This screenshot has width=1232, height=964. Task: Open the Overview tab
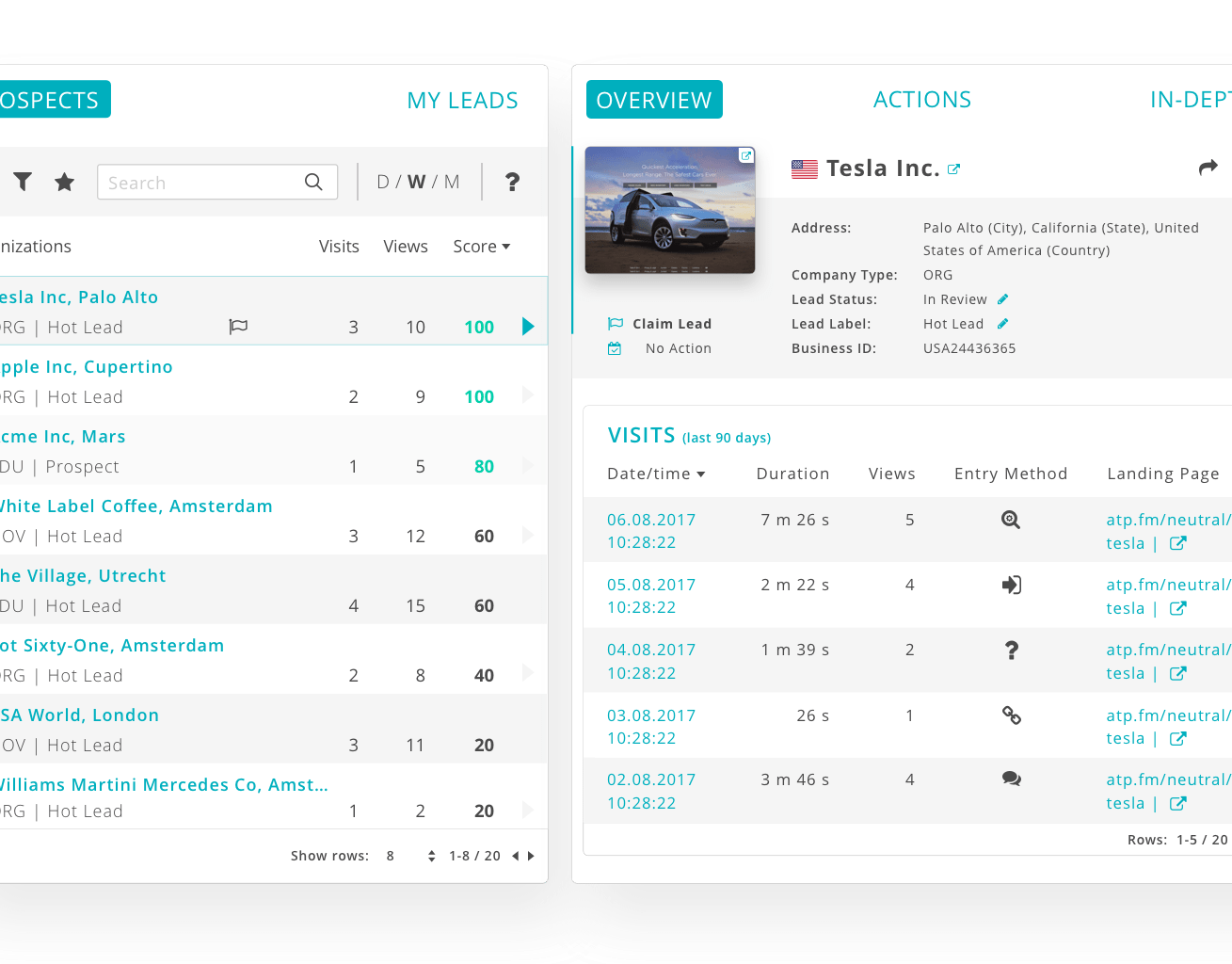(654, 100)
